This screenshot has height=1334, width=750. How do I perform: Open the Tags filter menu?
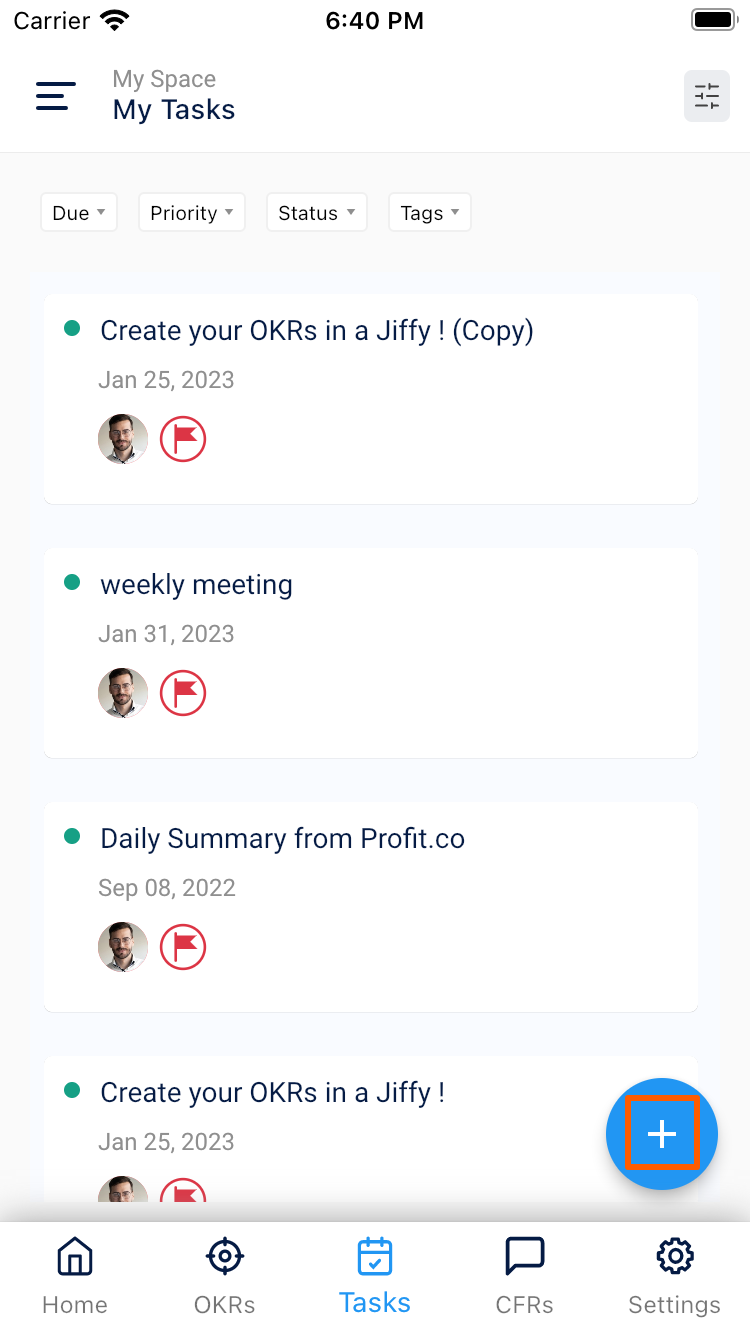[x=429, y=212]
